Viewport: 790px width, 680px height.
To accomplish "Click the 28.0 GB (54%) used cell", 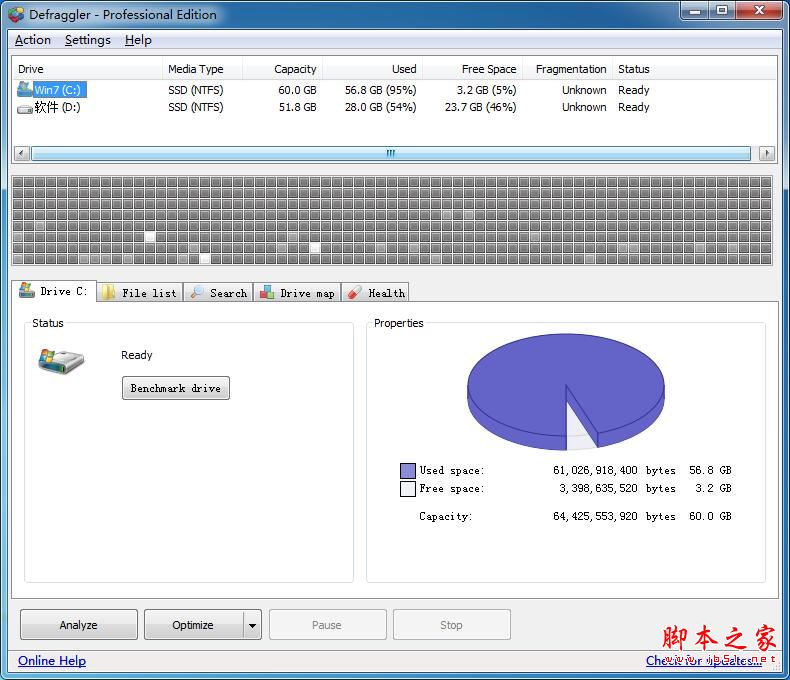I will [x=380, y=107].
